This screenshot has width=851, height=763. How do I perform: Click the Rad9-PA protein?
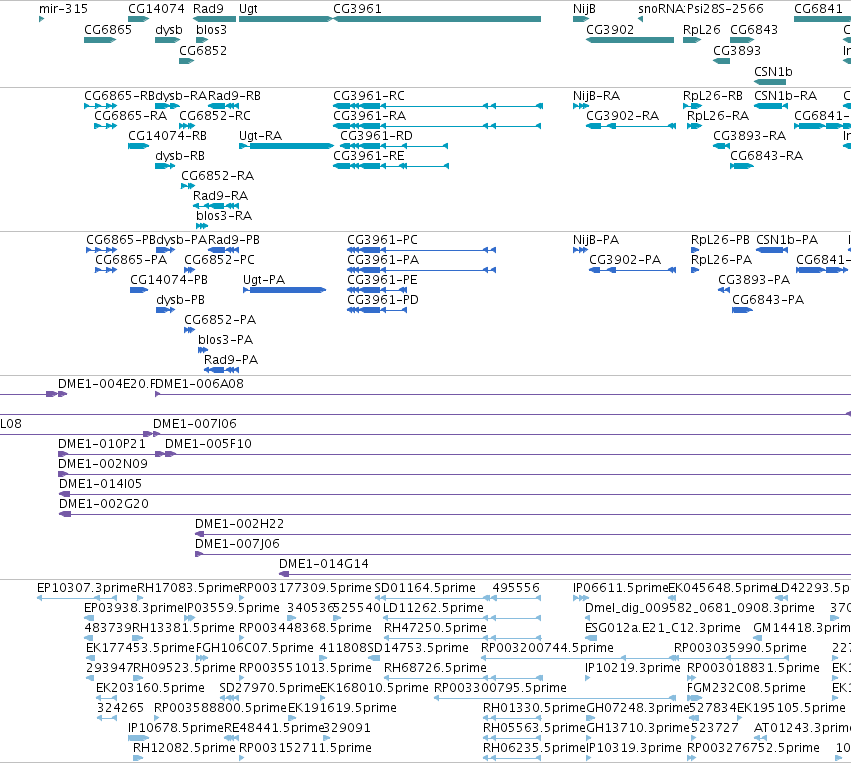[x=221, y=370]
